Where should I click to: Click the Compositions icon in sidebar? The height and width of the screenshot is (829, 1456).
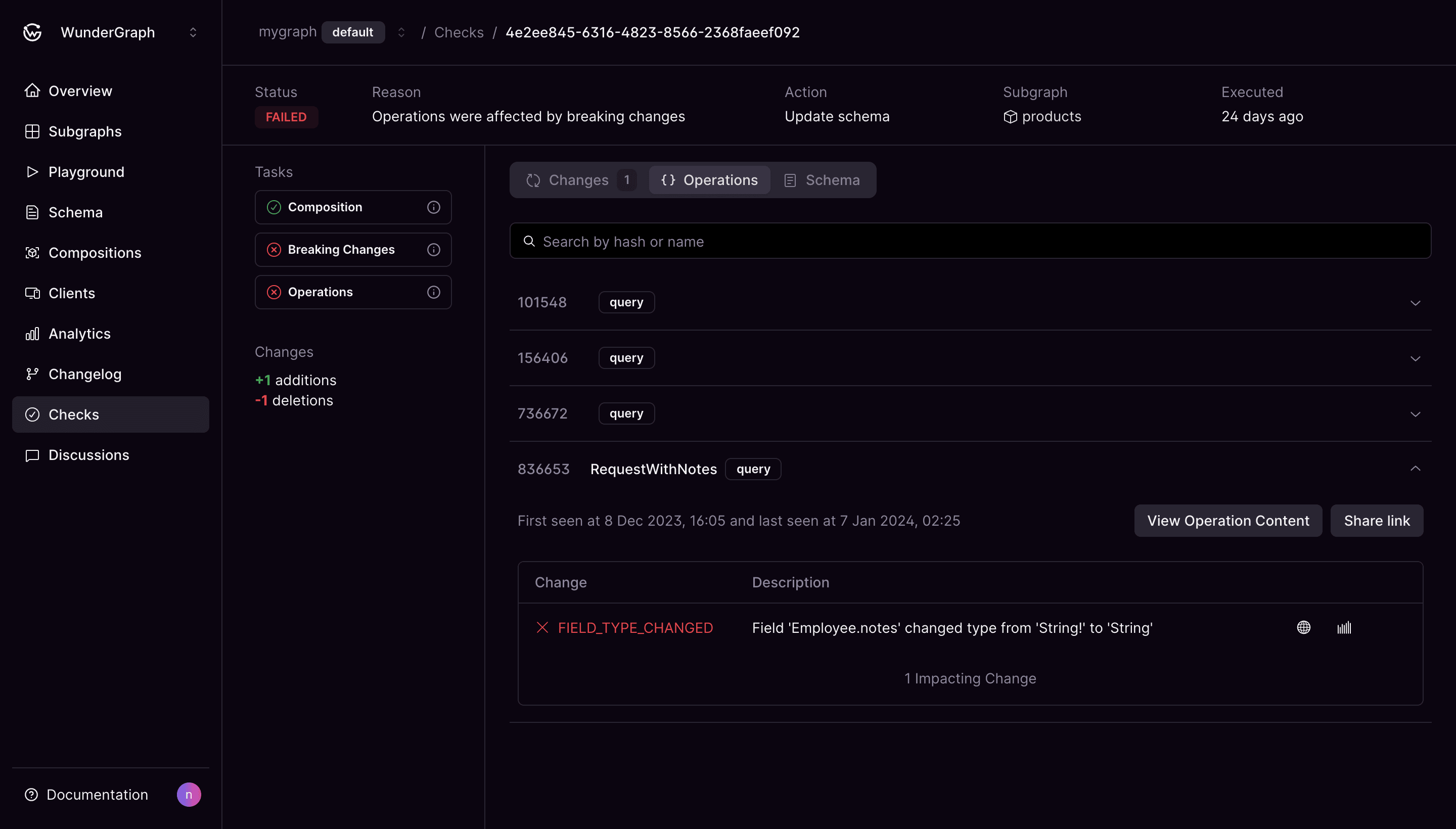coord(32,253)
